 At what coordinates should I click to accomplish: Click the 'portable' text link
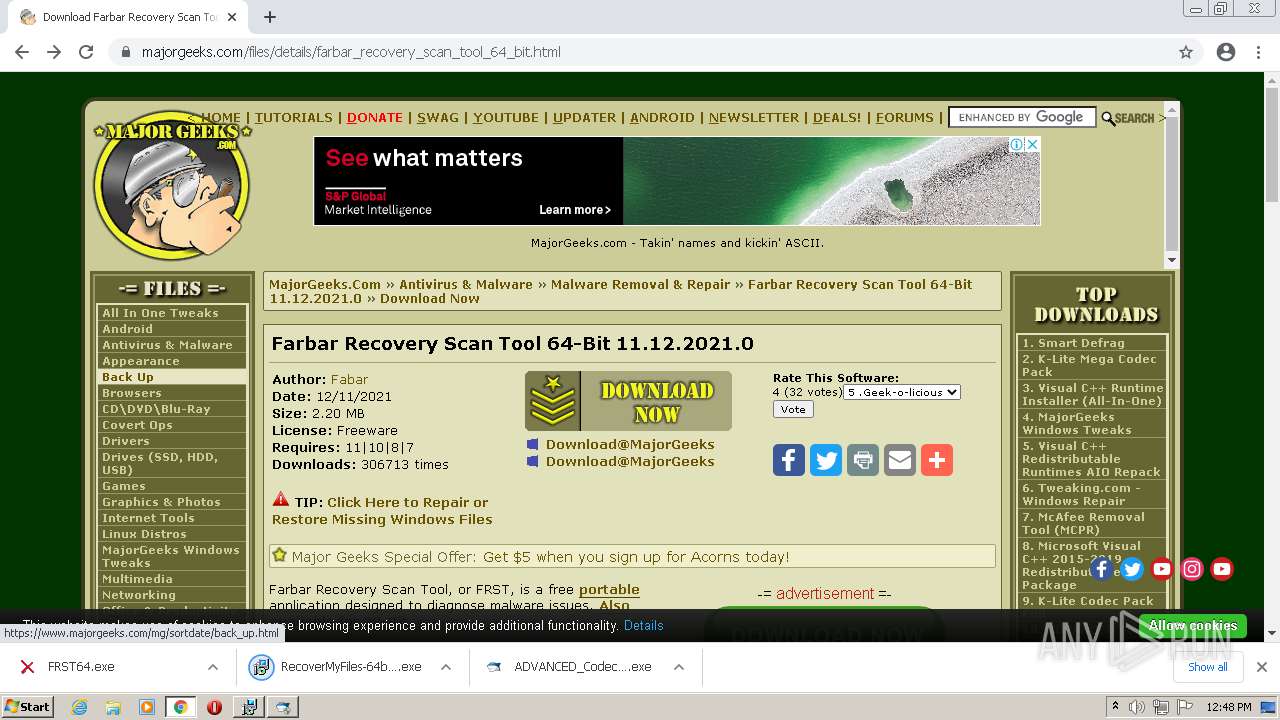coord(609,590)
